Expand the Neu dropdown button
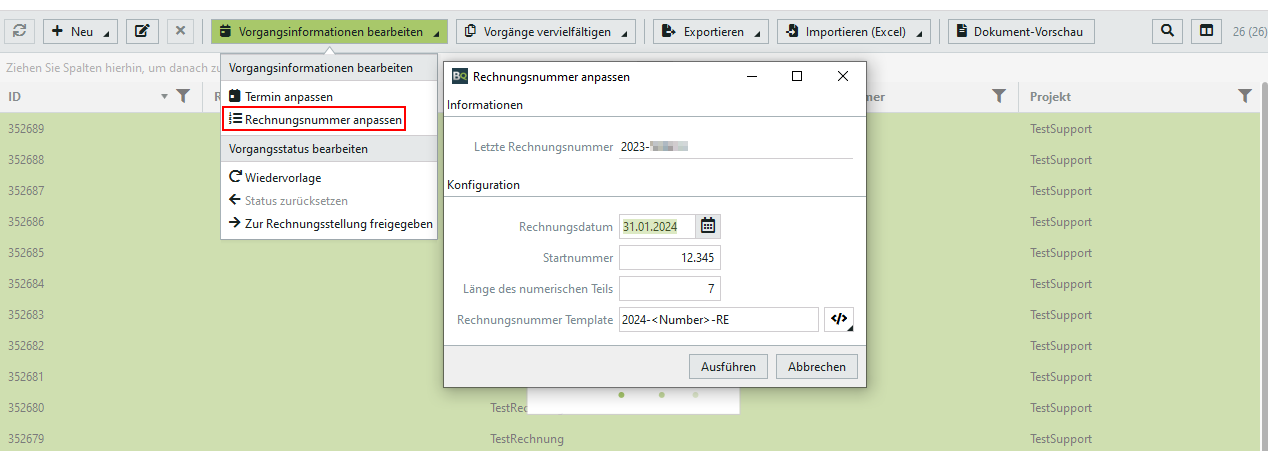The width and height of the screenshot is (1268, 451). click(x=80, y=31)
